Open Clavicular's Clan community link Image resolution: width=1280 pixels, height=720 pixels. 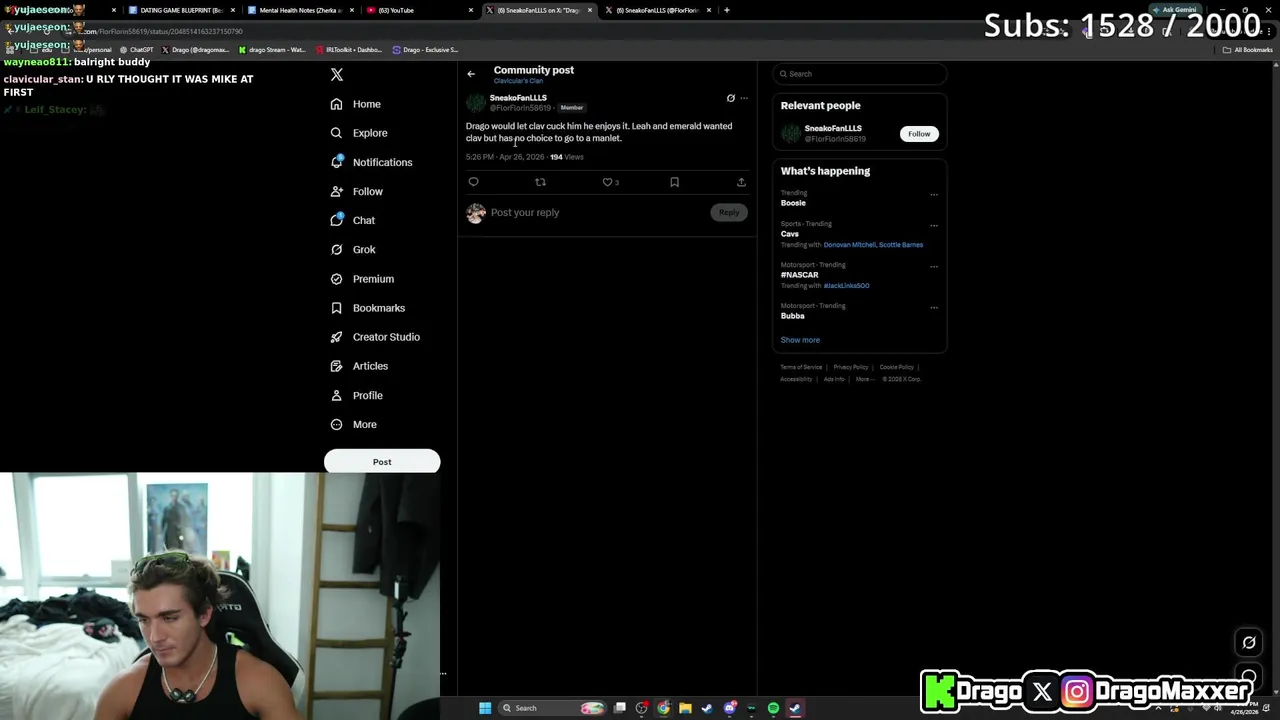tap(518, 81)
